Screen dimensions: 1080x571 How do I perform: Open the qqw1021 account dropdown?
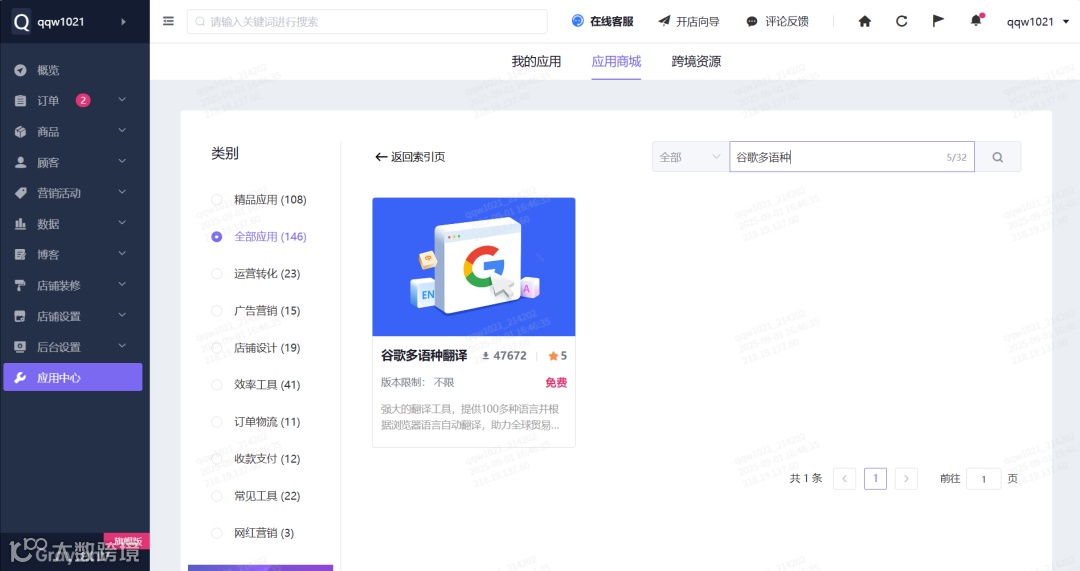click(1037, 21)
